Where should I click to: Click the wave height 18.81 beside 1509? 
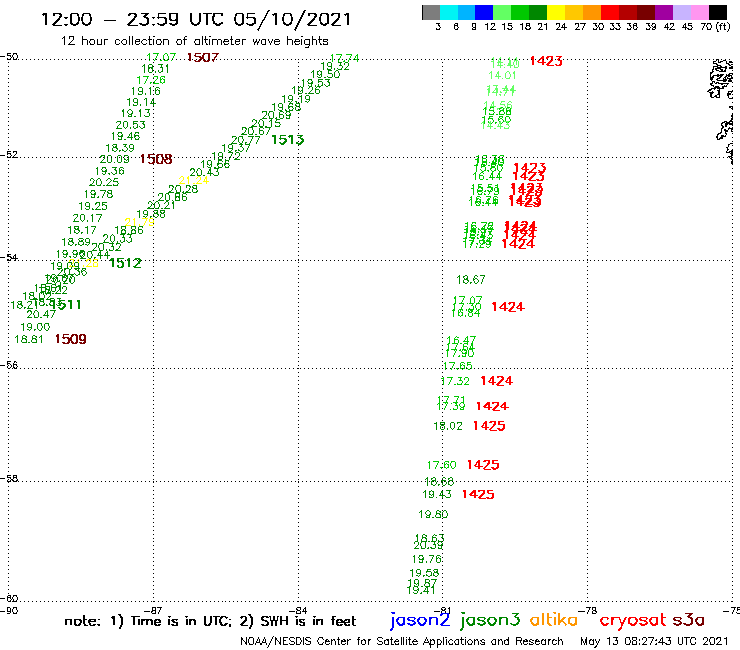(29, 339)
